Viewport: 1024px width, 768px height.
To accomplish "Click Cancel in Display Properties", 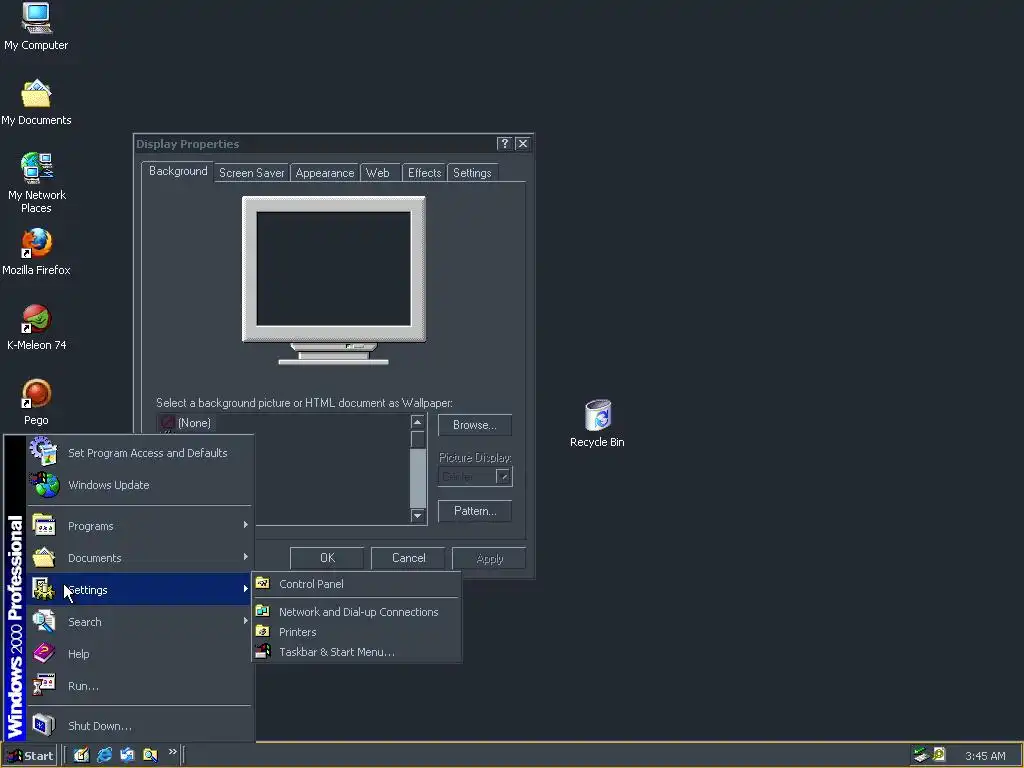I will click(408, 558).
